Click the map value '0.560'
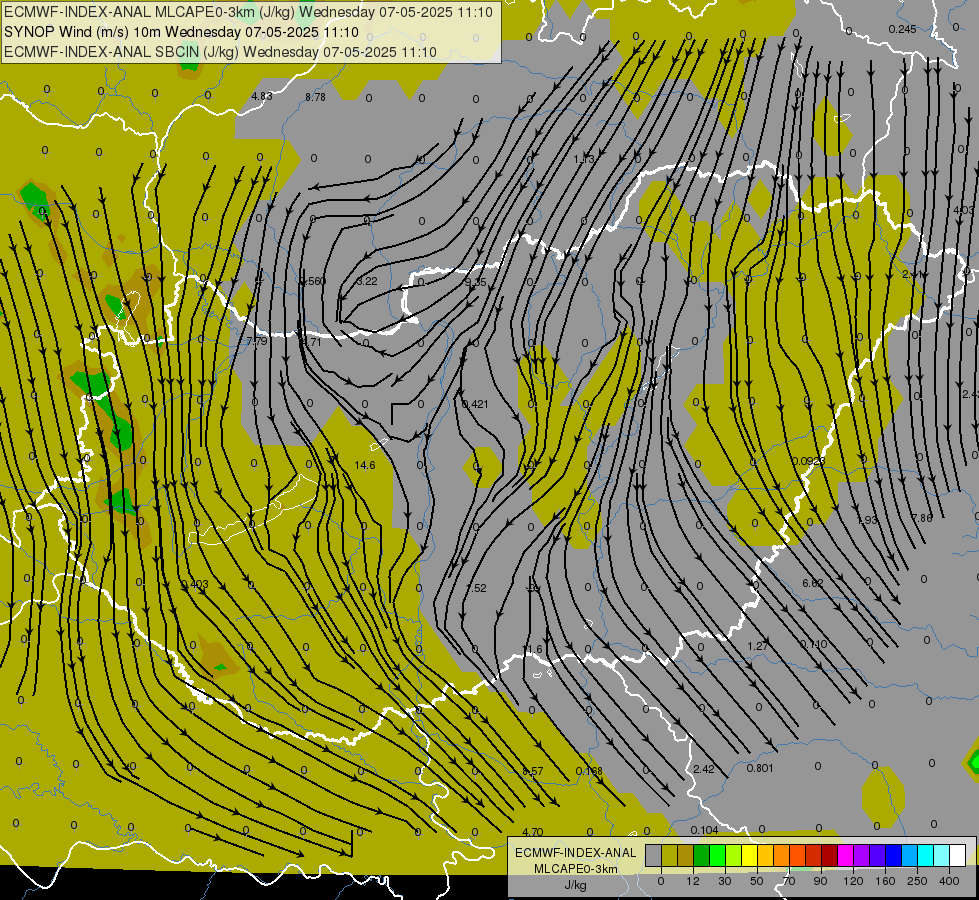The image size is (979, 900). pos(312,281)
